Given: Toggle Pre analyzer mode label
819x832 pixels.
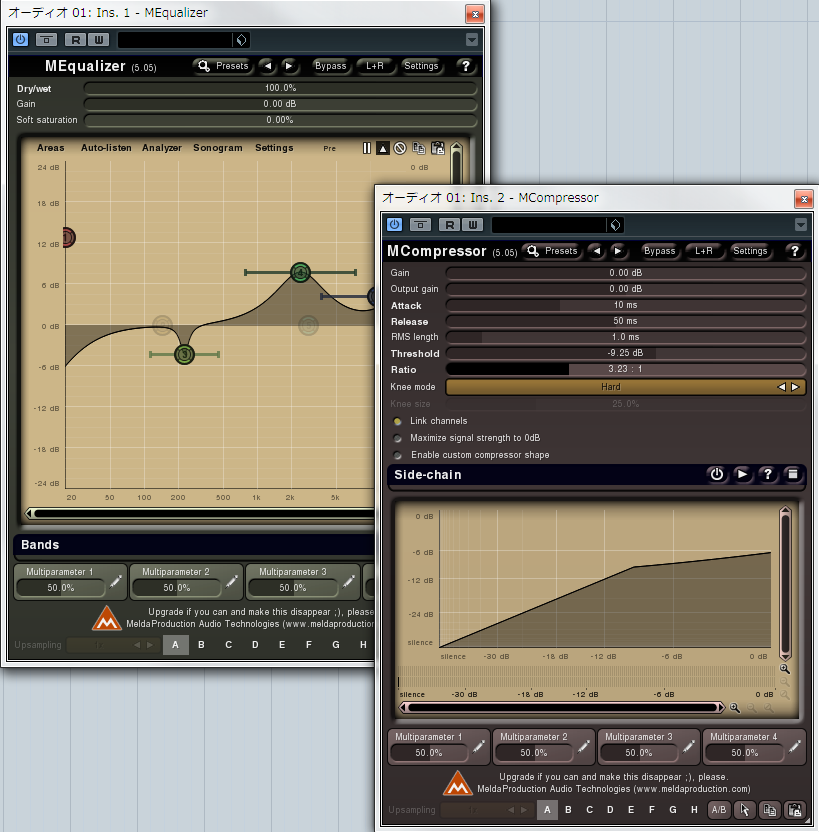Looking at the screenshot, I should [x=329, y=149].
